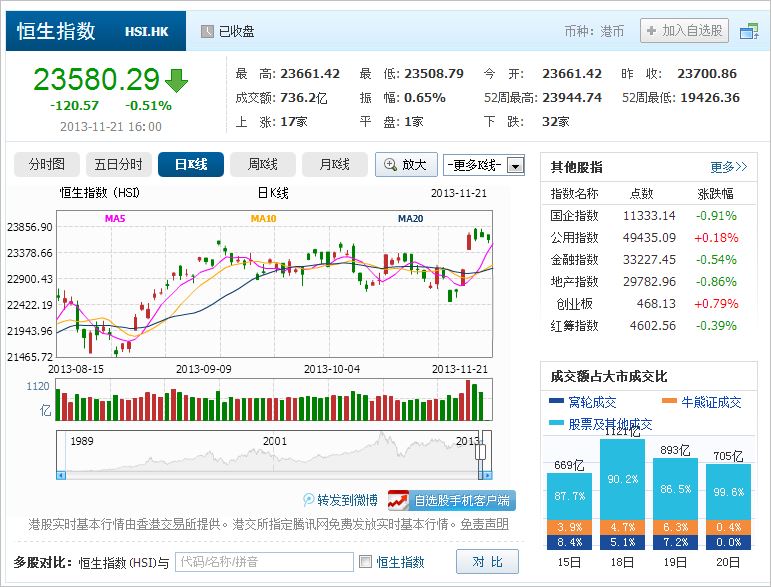Image resolution: width=771 pixels, height=587 pixels.
Task: Click the 自选股手机客户端 banner
Action: [451, 500]
